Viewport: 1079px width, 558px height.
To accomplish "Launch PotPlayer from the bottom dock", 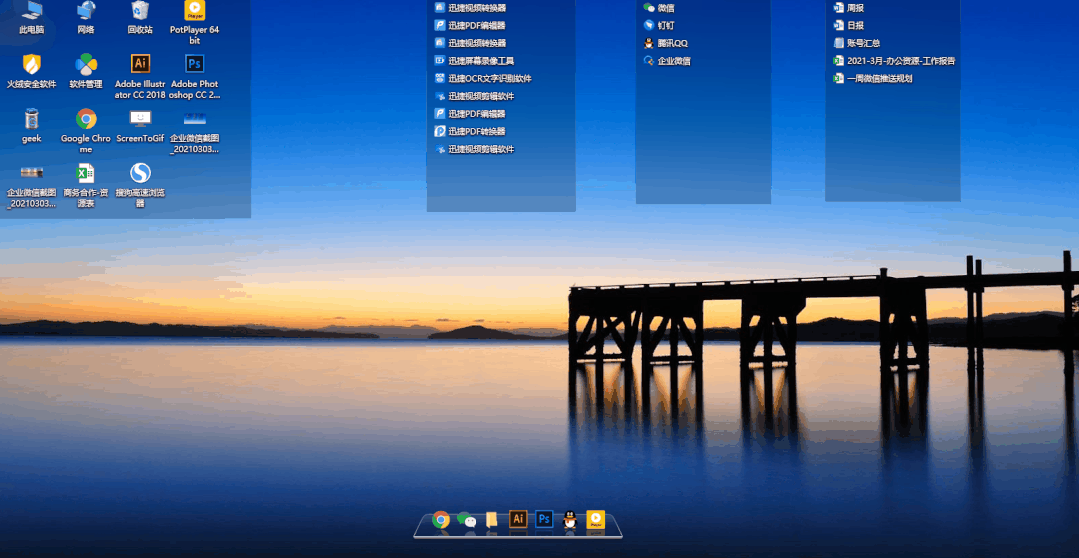I will click(x=595, y=519).
